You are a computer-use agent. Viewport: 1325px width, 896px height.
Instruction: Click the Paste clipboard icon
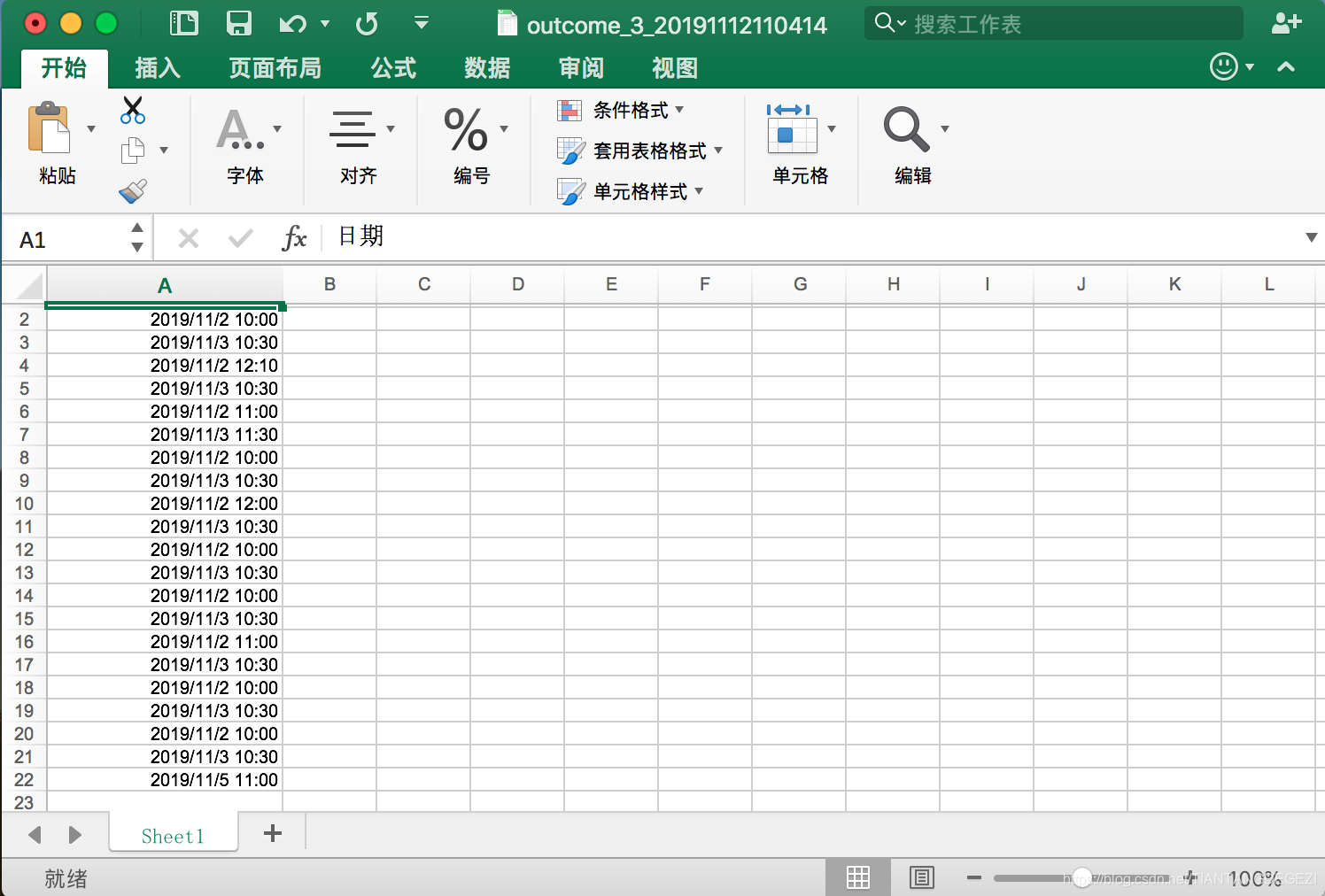49,128
